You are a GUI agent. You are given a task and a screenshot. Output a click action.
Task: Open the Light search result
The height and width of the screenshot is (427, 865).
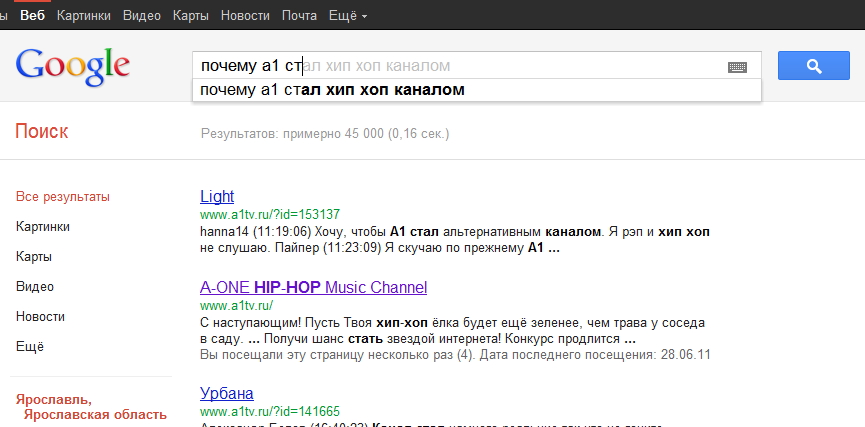coord(217,196)
